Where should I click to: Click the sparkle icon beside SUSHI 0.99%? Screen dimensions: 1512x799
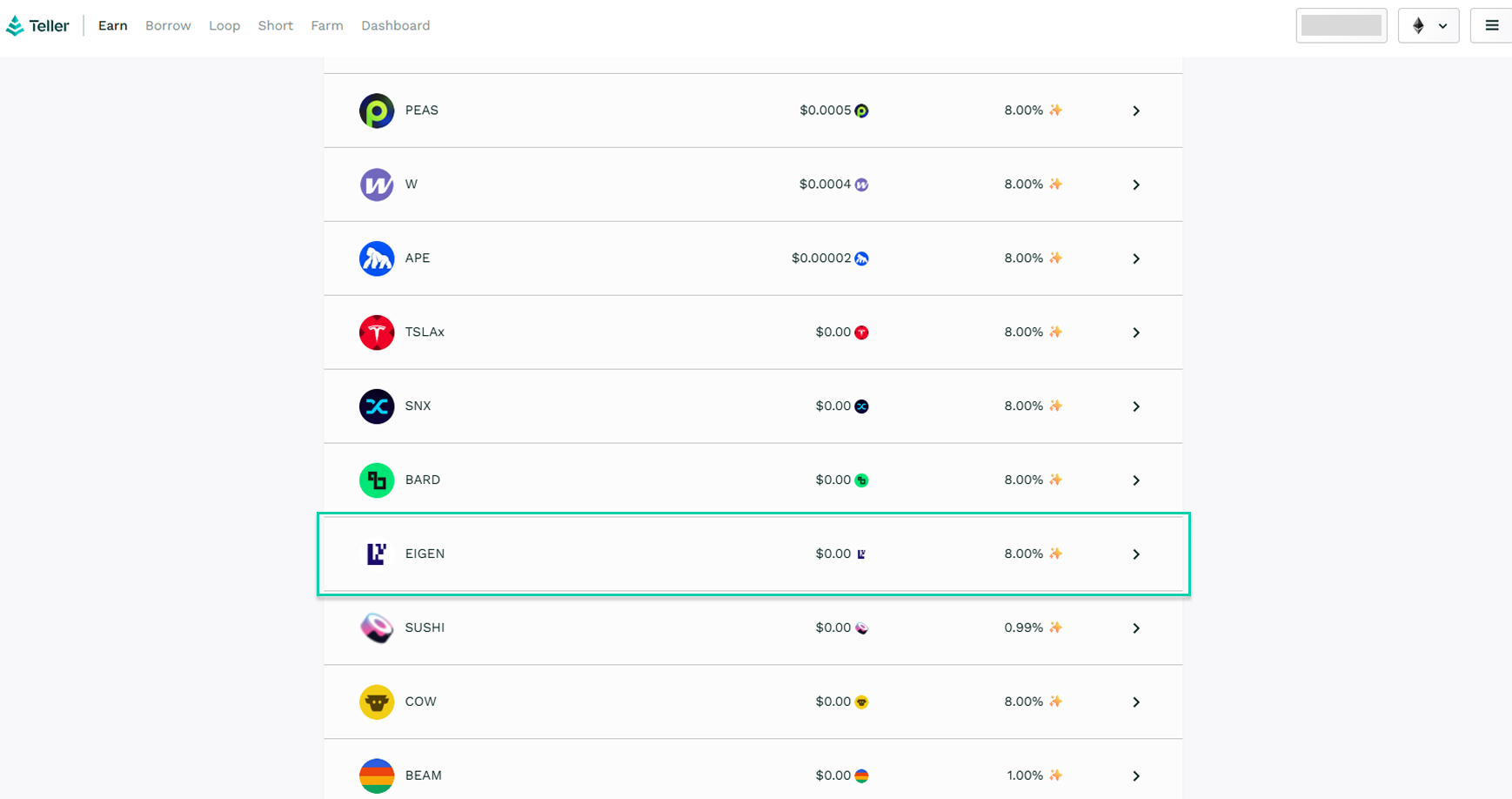[x=1055, y=628]
